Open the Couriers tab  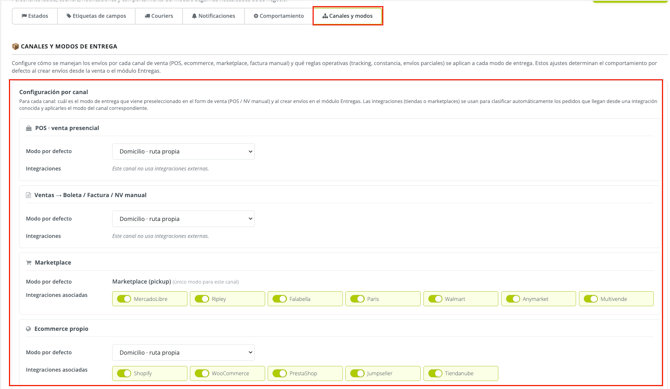tap(159, 16)
